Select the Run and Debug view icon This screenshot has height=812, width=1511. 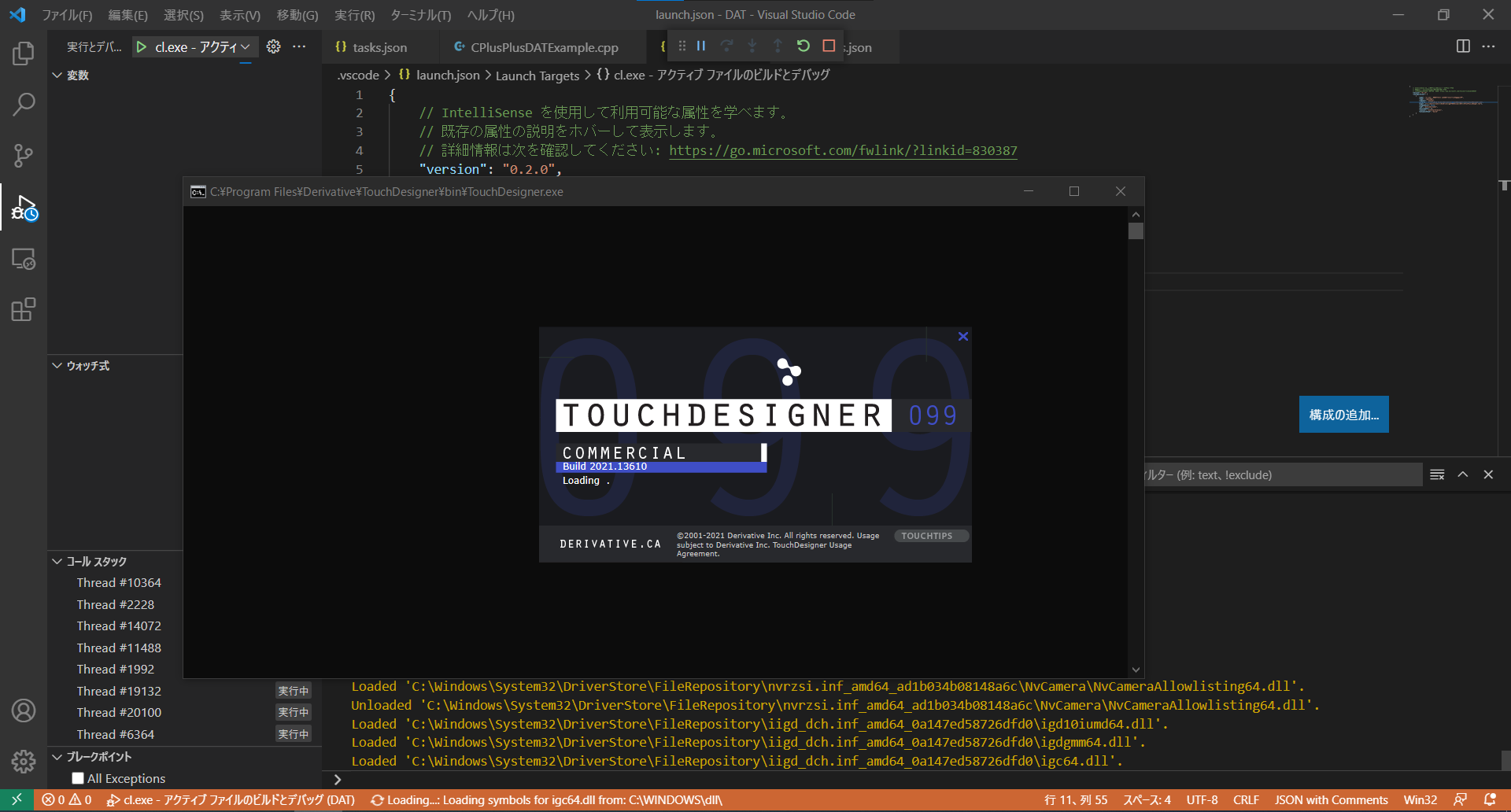[x=24, y=208]
